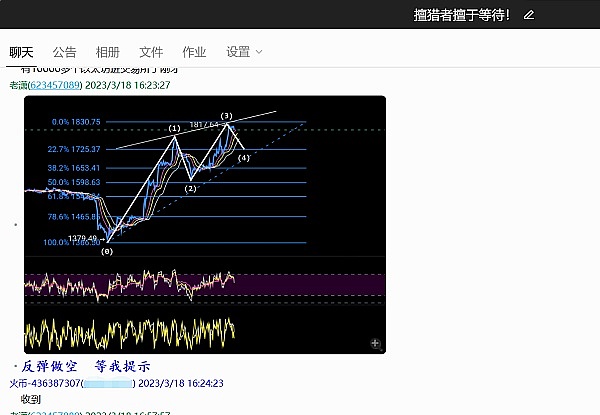The width and height of the screenshot is (600, 415).
Task: Open the 公告 tab
Action: tap(65, 52)
